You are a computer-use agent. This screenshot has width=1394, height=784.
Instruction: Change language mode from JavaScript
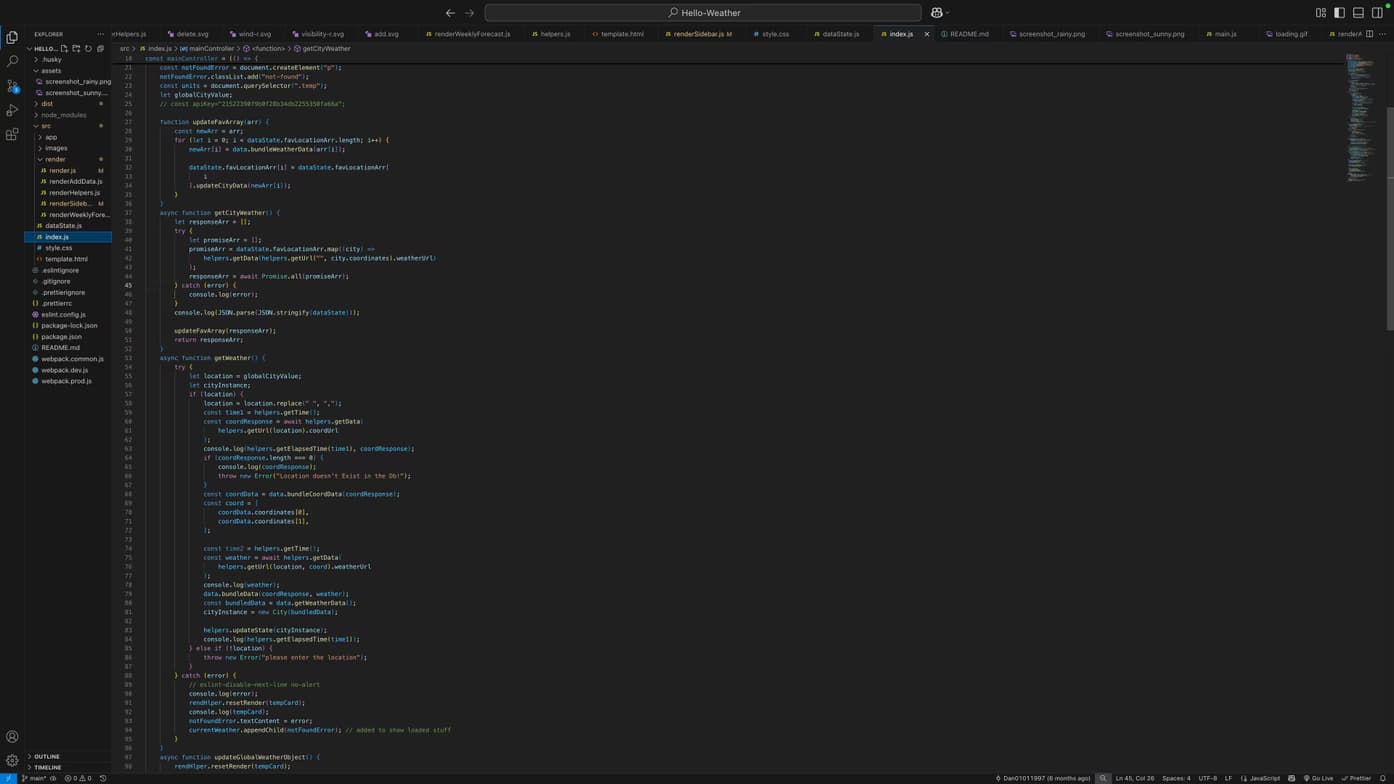pyautogui.click(x=1264, y=778)
